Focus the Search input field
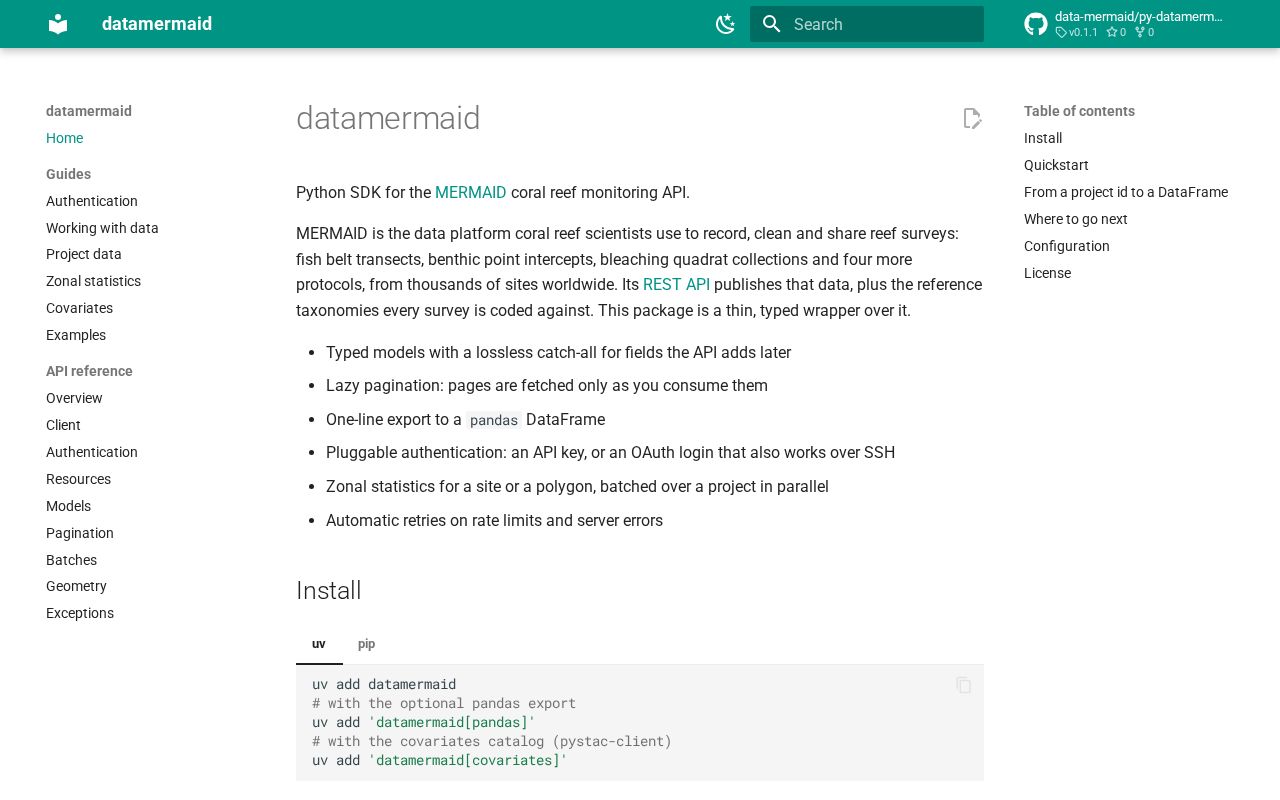Screen dimensions: 1280x800 coord(867,24)
